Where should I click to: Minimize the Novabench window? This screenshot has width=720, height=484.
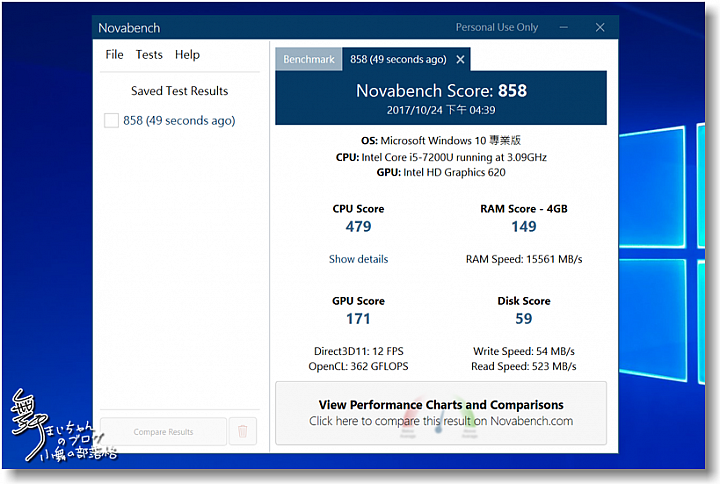563,28
